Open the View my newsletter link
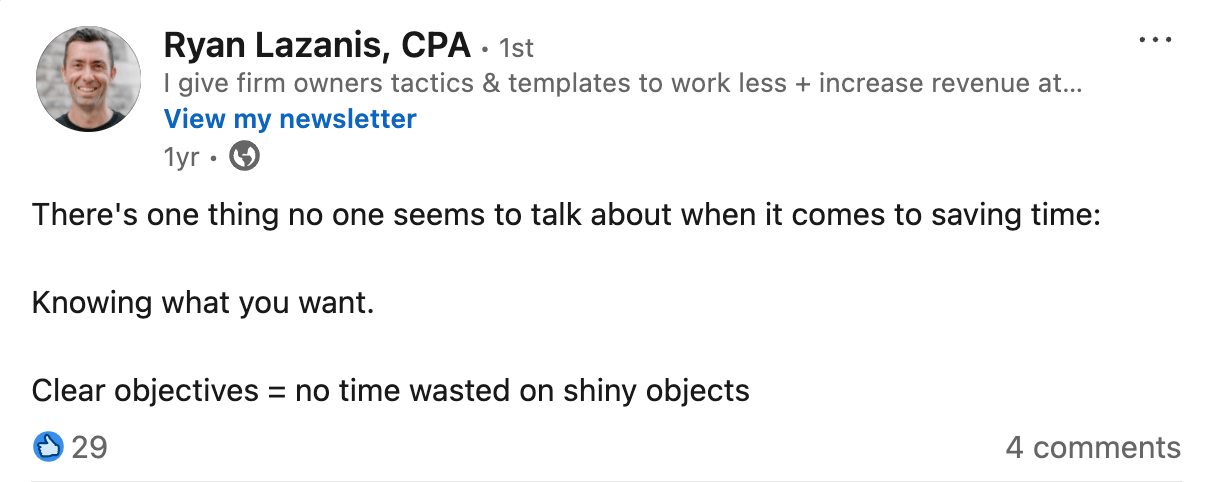 (290, 119)
